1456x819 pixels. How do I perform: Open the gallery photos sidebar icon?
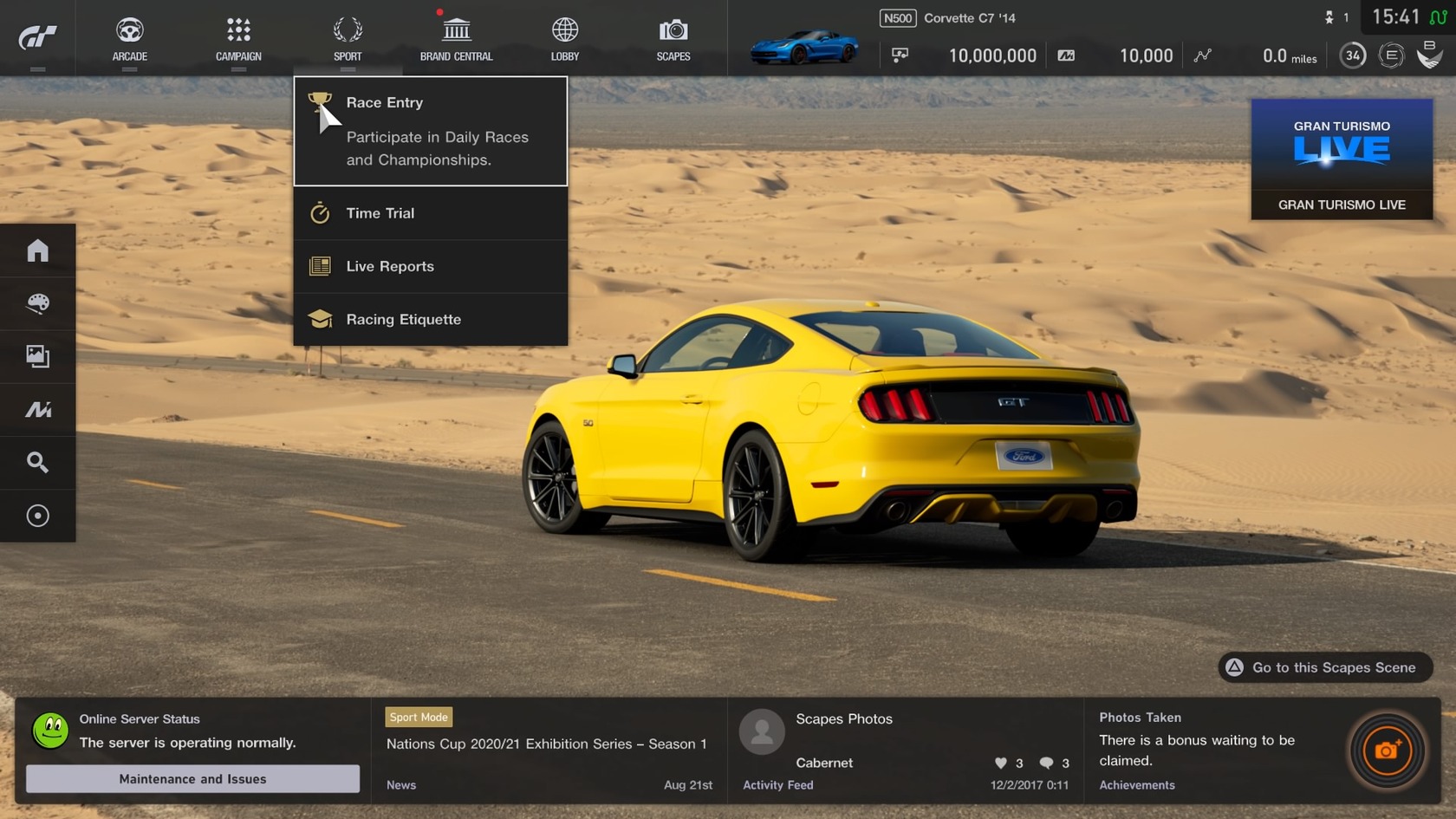37,356
